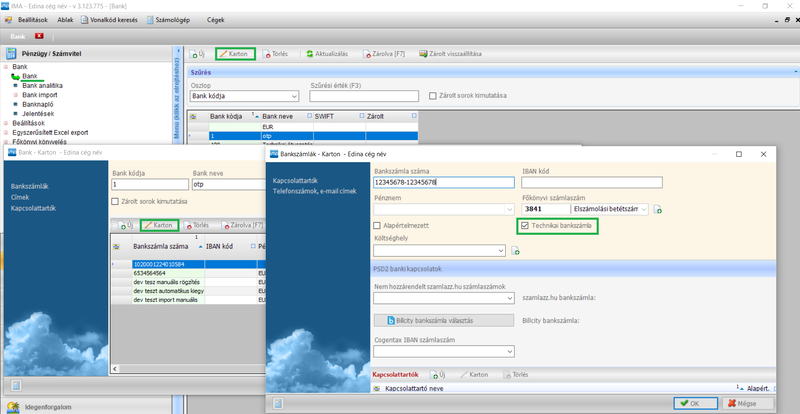The width and height of the screenshot is (800, 414).
Task: Toggle Zárolt sorok kimutatása in main filter
Action: pyautogui.click(x=432, y=96)
